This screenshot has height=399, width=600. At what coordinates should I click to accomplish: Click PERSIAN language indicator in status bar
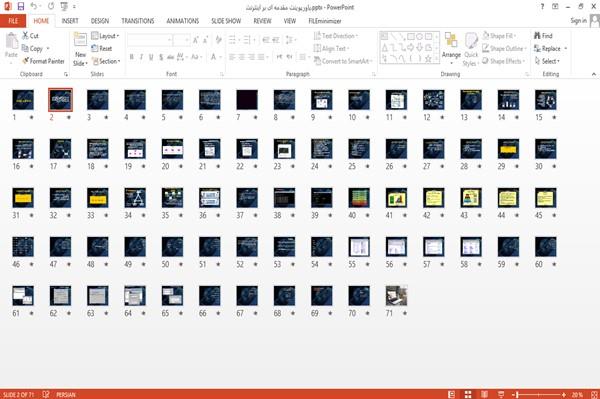pyautogui.click(x=66, y=394)
